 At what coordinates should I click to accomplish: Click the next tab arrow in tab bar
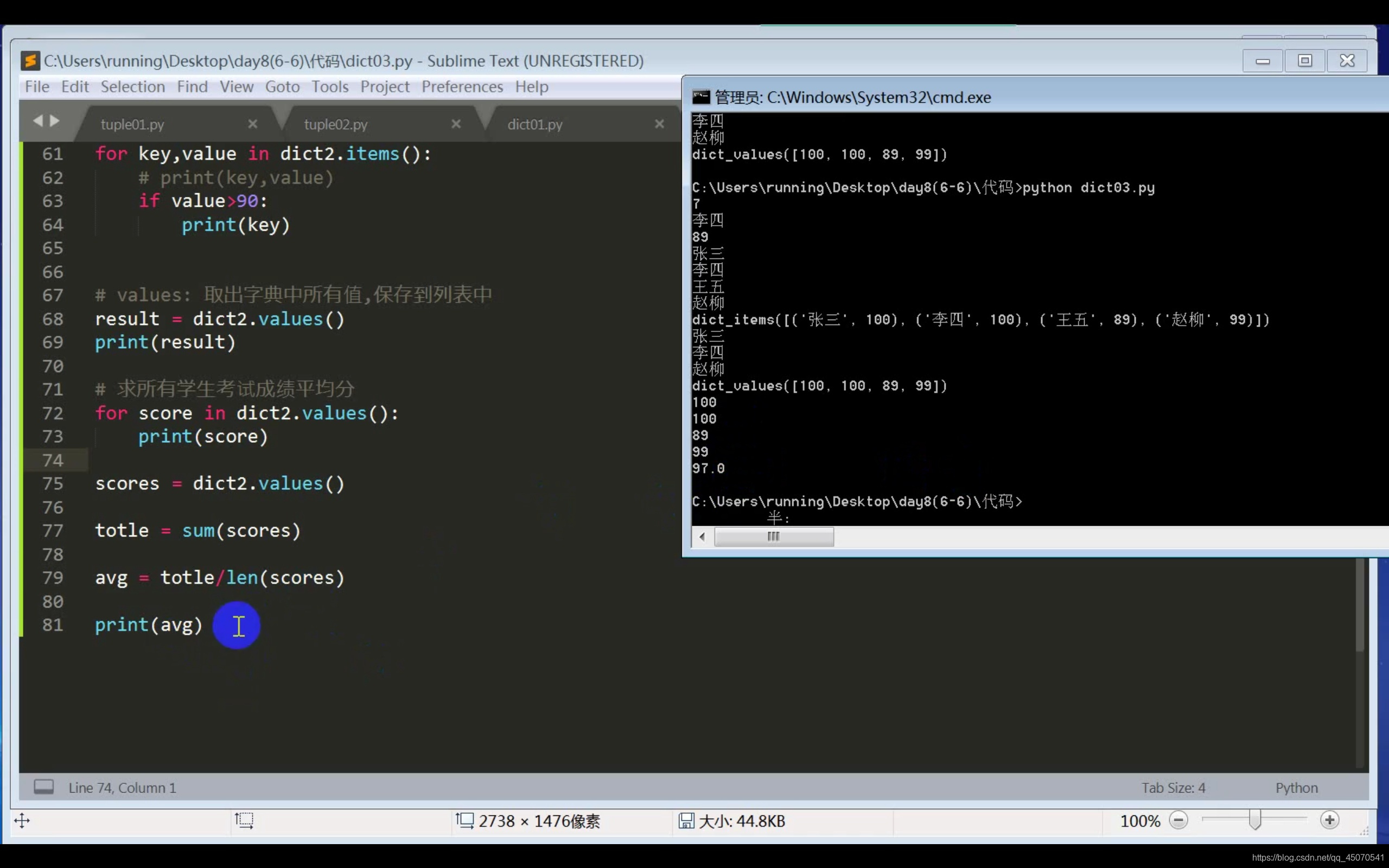[55, 120]
